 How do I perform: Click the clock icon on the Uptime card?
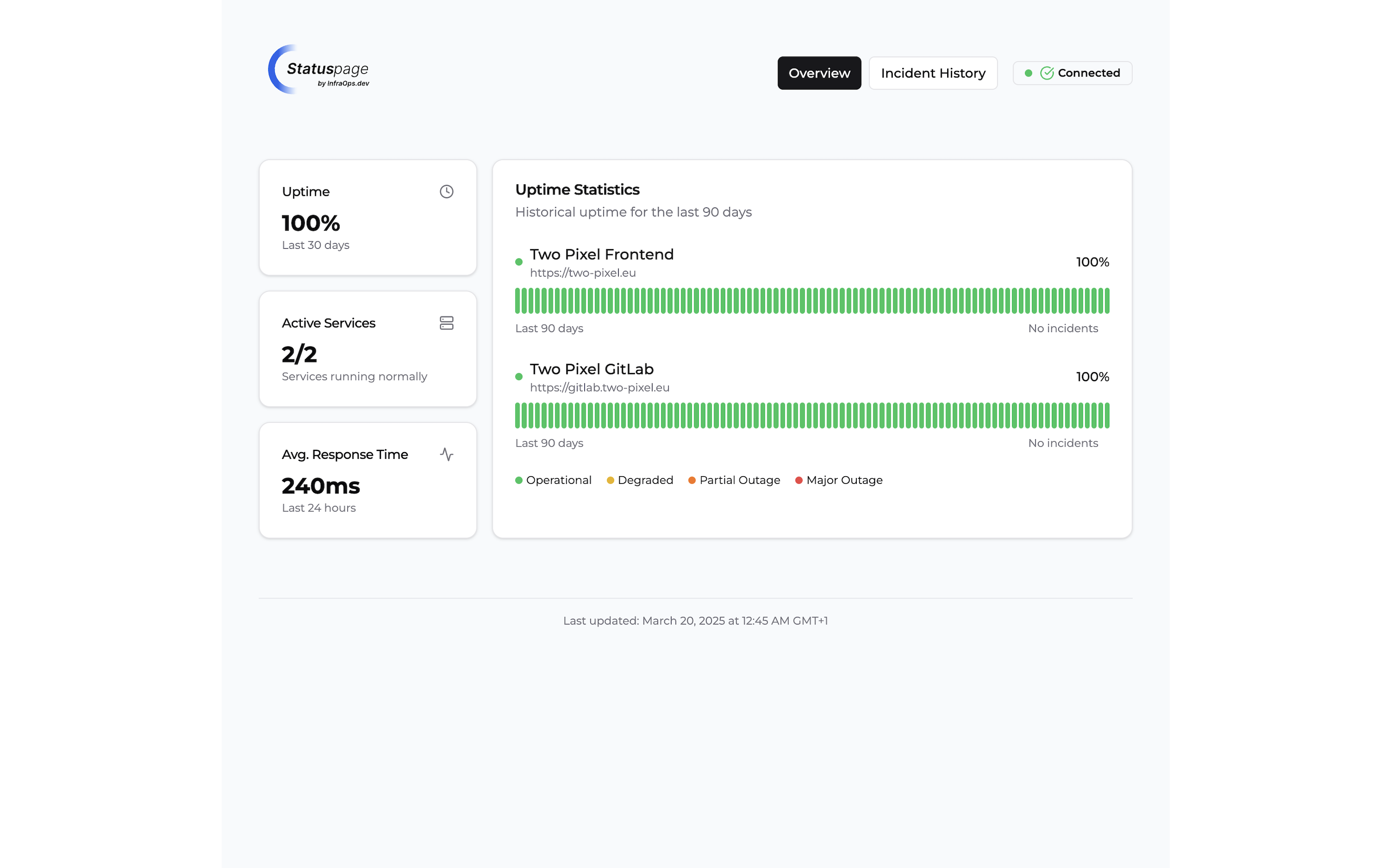coord(447,191)
